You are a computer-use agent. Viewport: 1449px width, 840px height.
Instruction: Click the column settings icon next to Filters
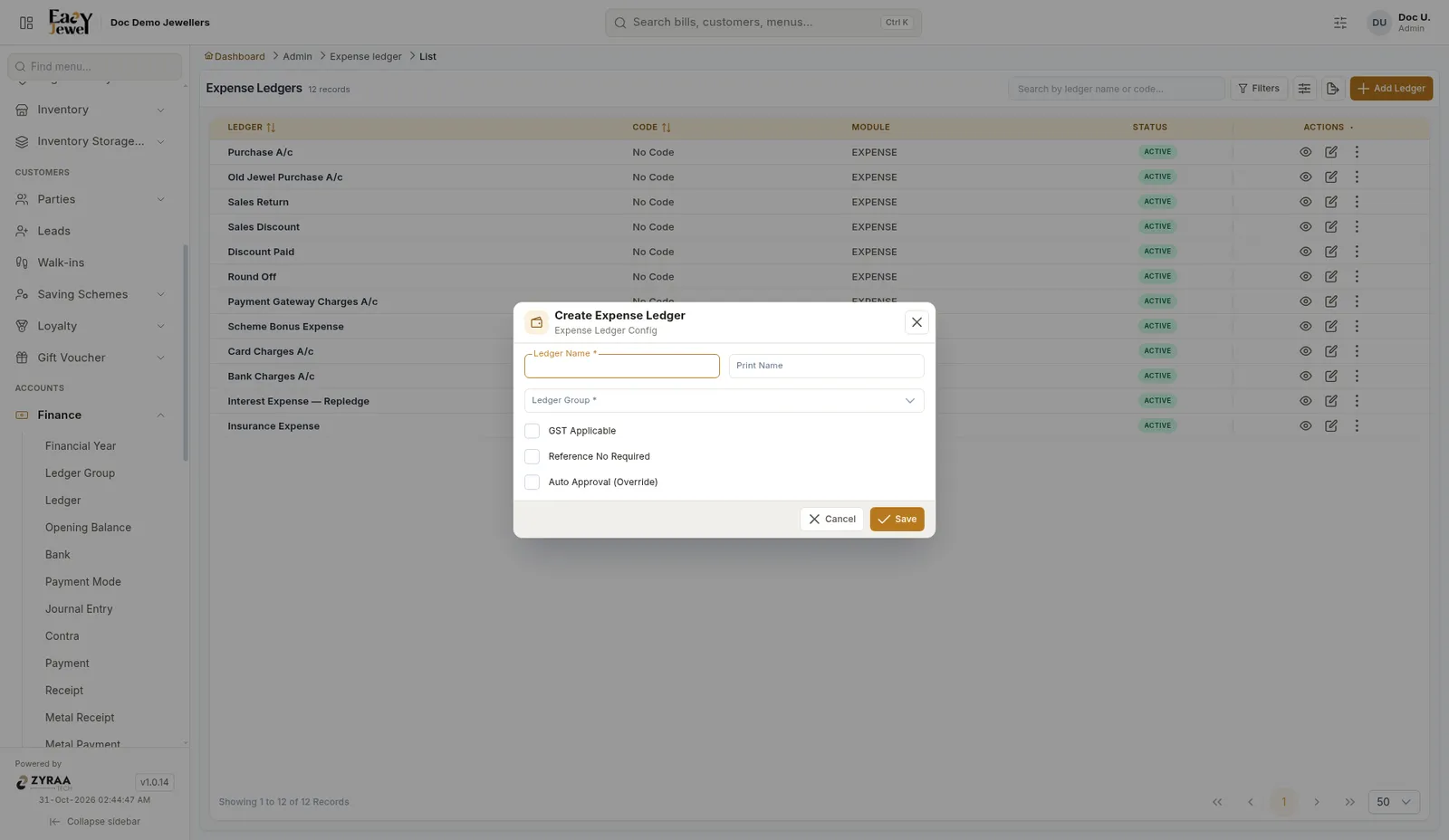(x=1304, y=89)
